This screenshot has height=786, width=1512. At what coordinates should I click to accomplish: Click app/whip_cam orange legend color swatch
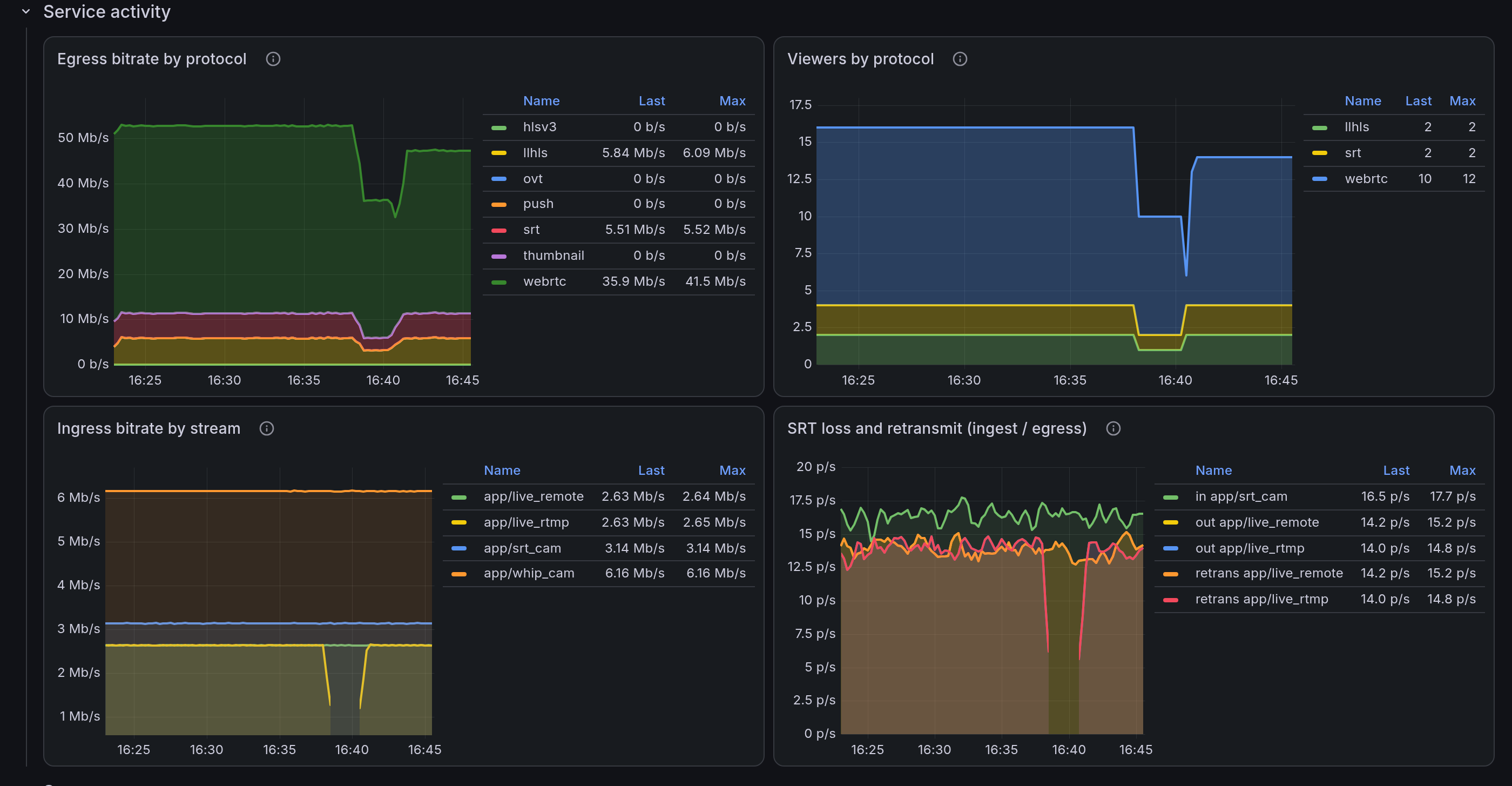click(459, 574)
